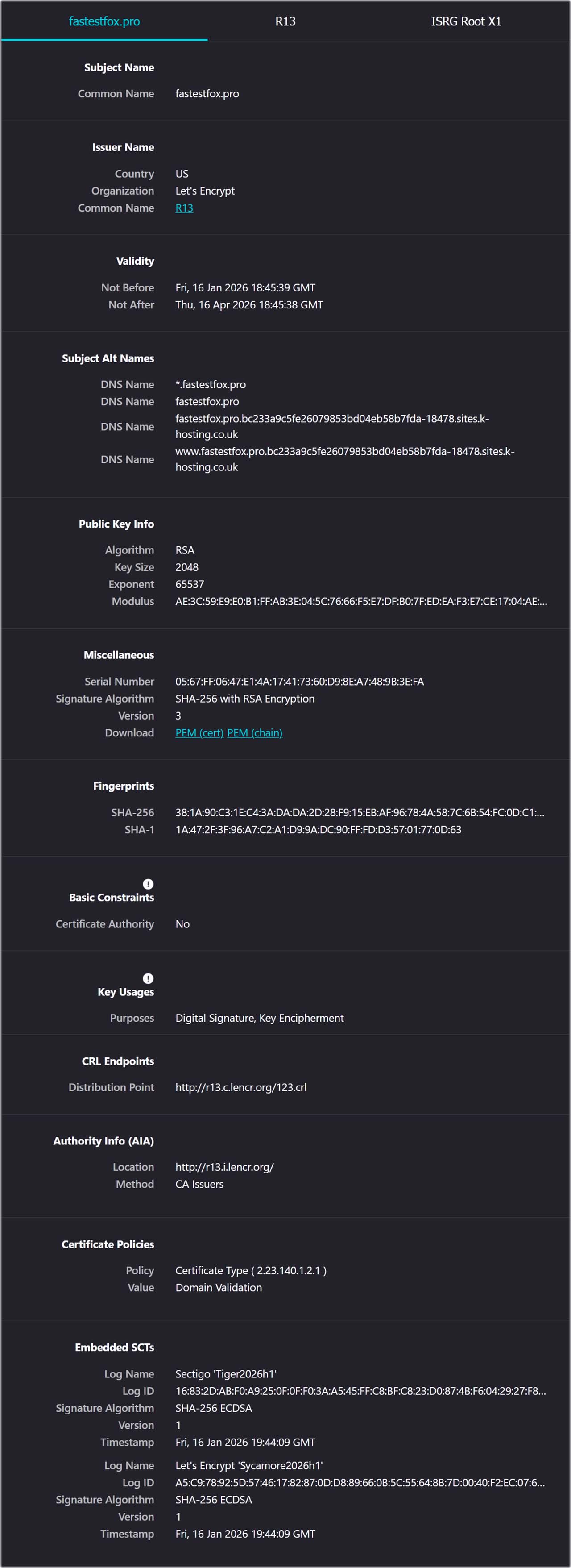The image size is (571, 1568).
Task: Open the ISRG Root X1 tab
Action: 467,21
